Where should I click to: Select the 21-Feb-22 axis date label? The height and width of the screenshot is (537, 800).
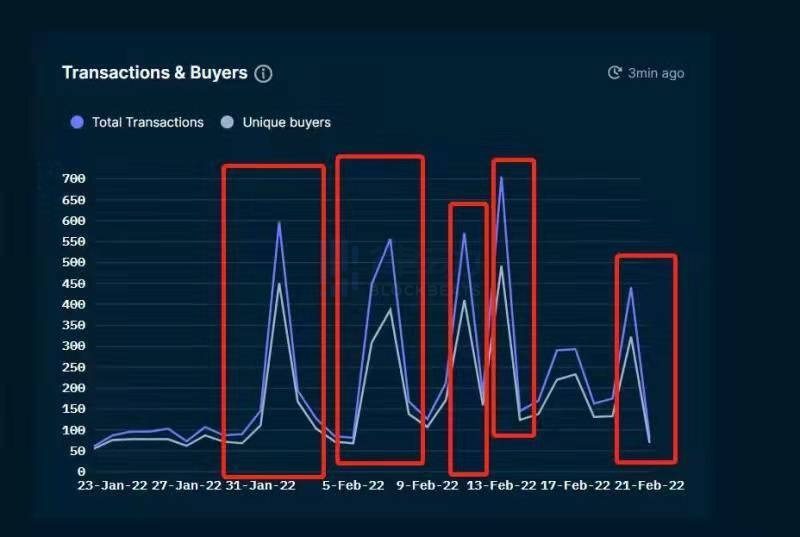[649, 485]
